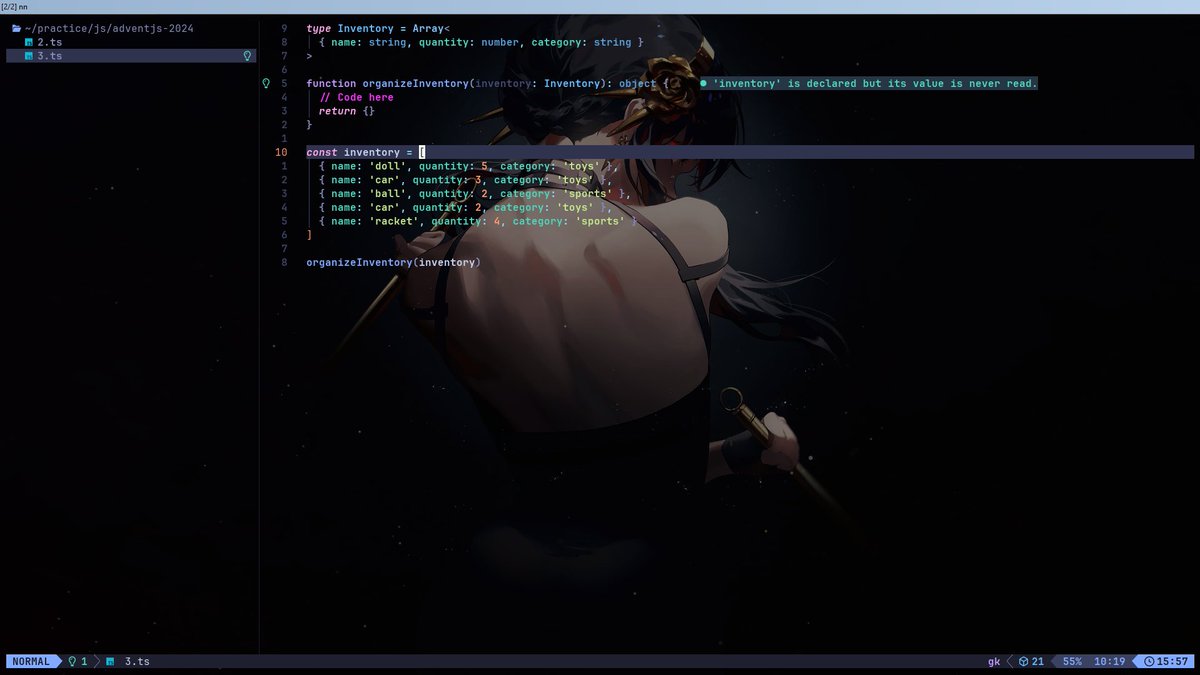Viewport: 1200px width, 675px height.
Task: Open 2.ts in the file tree
Action: click(x=49, y=42)
